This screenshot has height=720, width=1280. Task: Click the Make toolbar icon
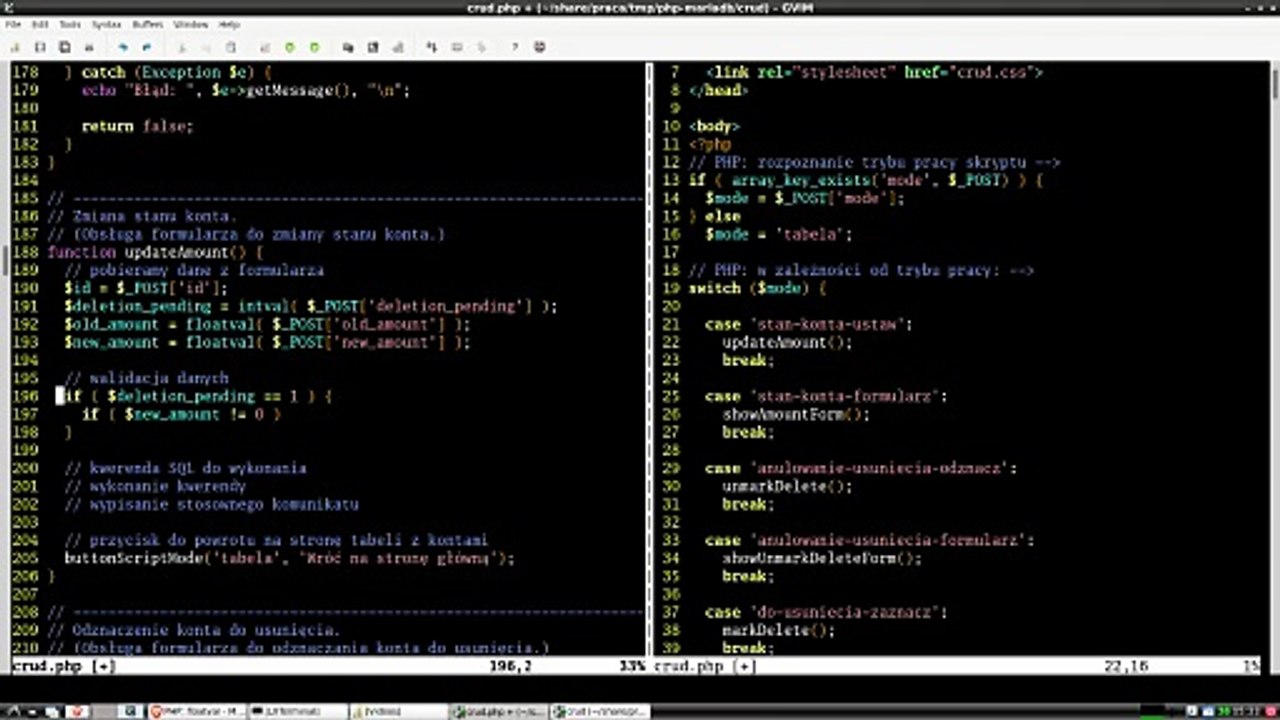[x=432, y=47]
